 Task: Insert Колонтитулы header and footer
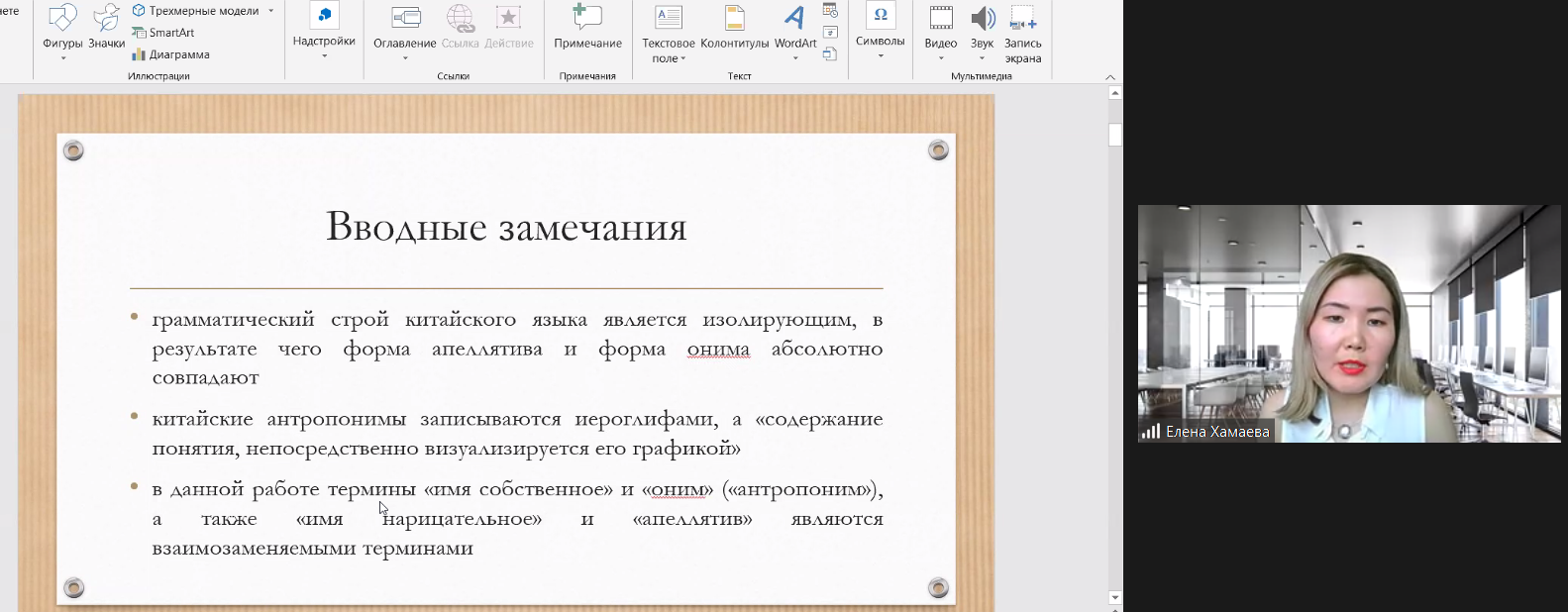(734, 28)
